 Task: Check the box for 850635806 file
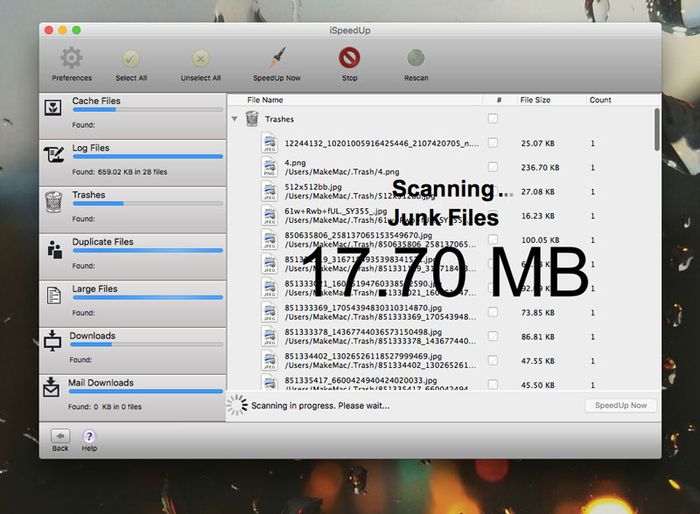(492, 239)
